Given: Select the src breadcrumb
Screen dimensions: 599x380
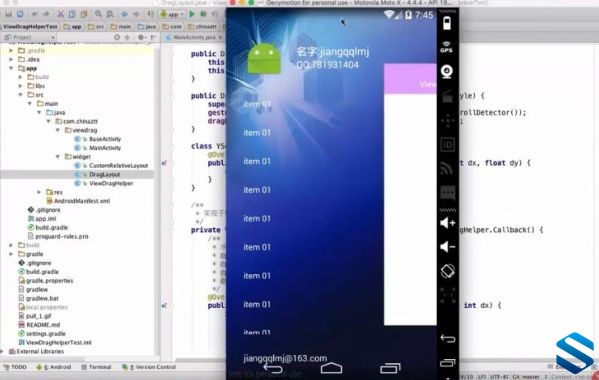Looking at the screenshot, I should pyautogui.click(x=96, y=26).
